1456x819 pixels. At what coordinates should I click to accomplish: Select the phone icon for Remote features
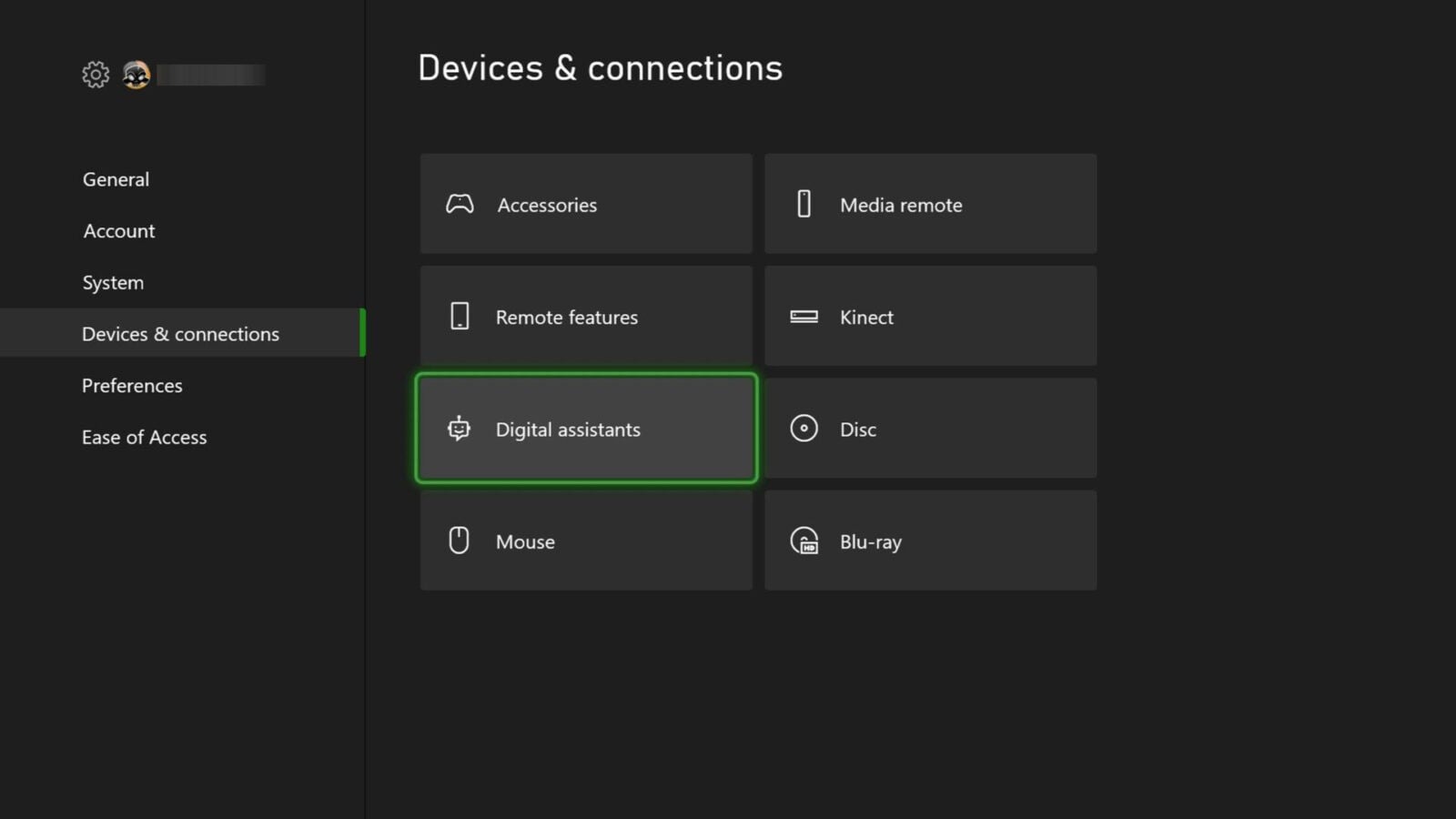(460, 317)
